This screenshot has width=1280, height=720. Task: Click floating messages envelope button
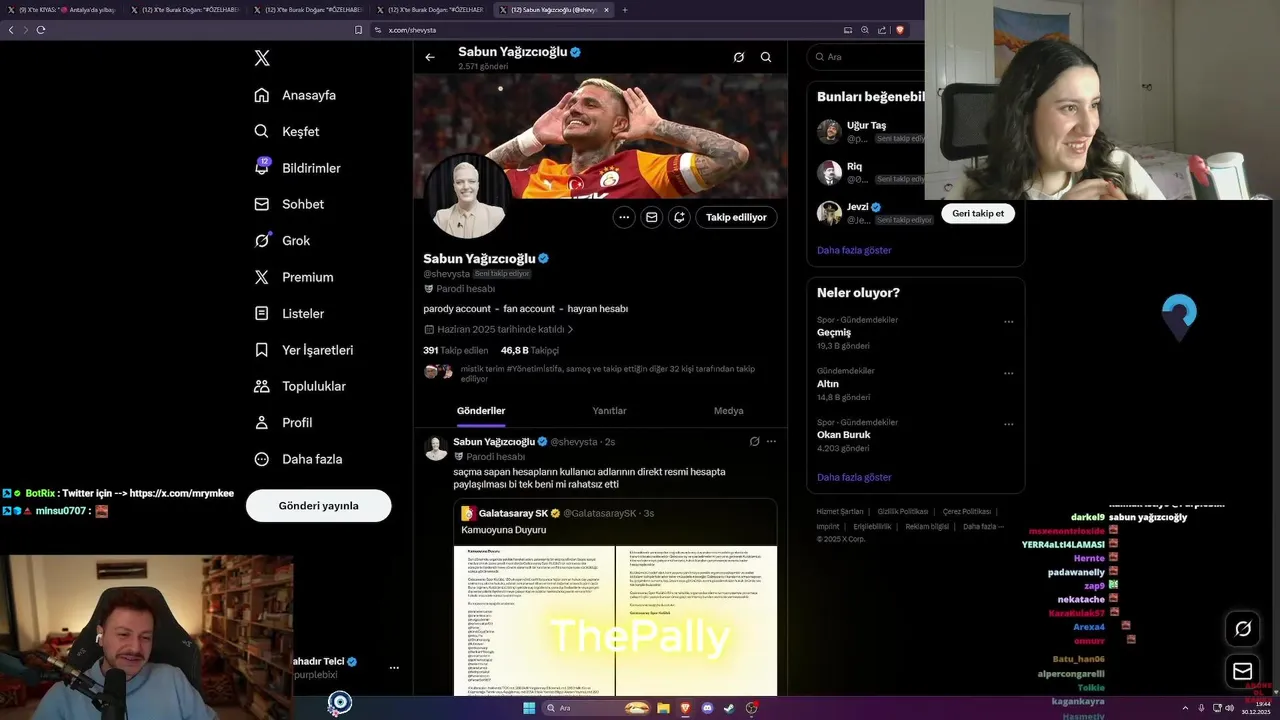1243,671
